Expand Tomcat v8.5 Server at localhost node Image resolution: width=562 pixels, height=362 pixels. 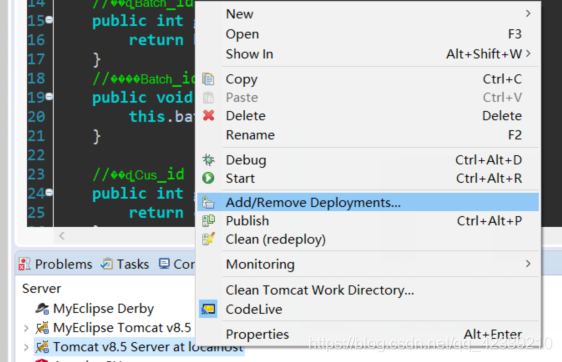point(26,347)
